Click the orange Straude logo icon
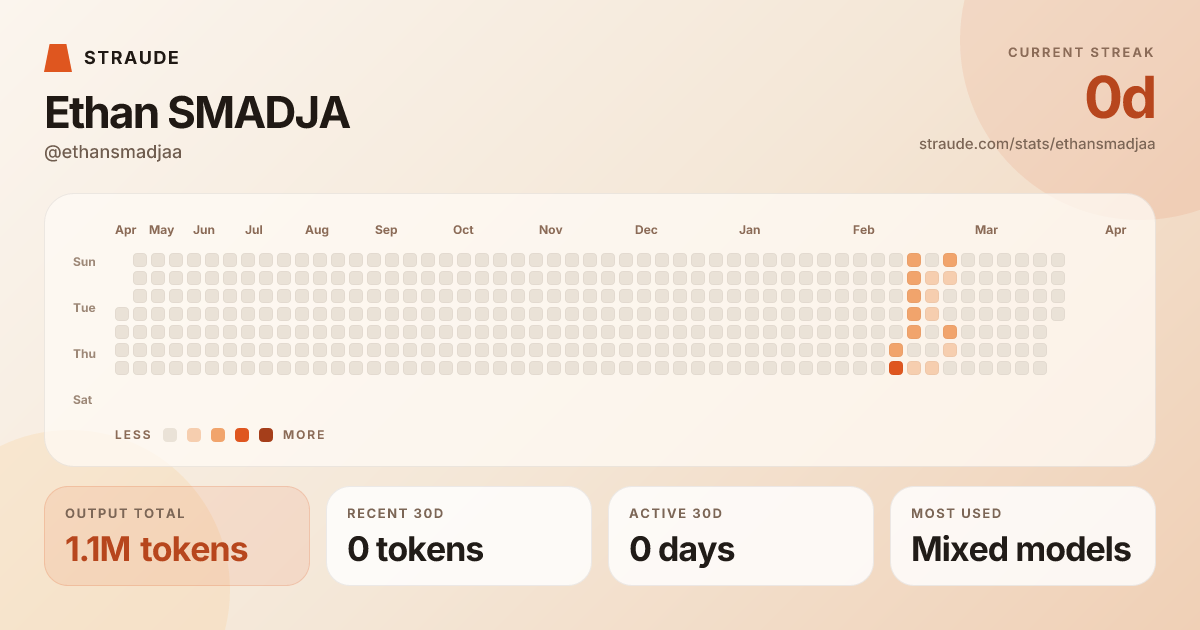The width and height of the screenshot is (1200, 630). click(58, 58)
